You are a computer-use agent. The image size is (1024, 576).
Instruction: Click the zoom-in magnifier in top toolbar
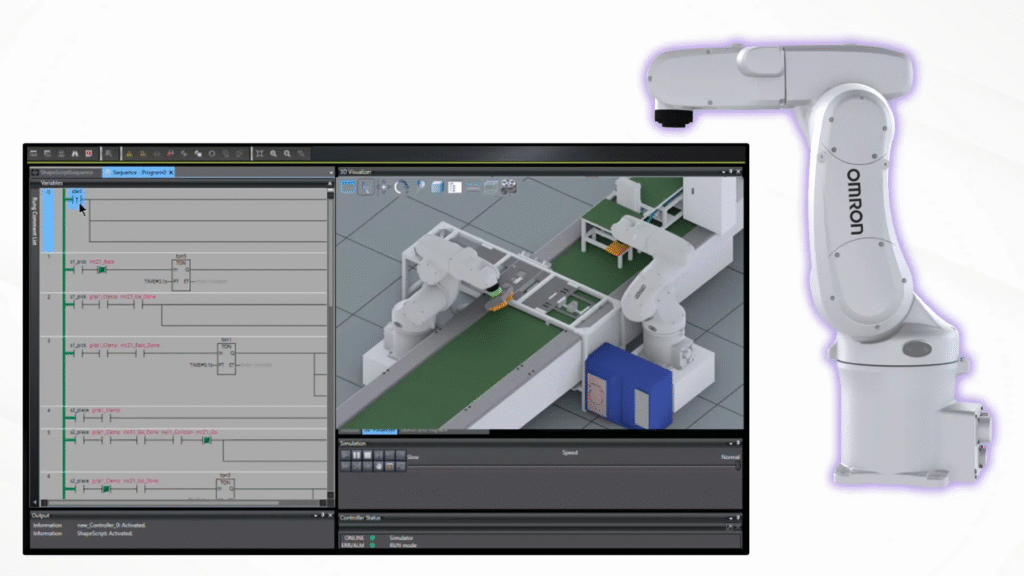tap(274, 153)
